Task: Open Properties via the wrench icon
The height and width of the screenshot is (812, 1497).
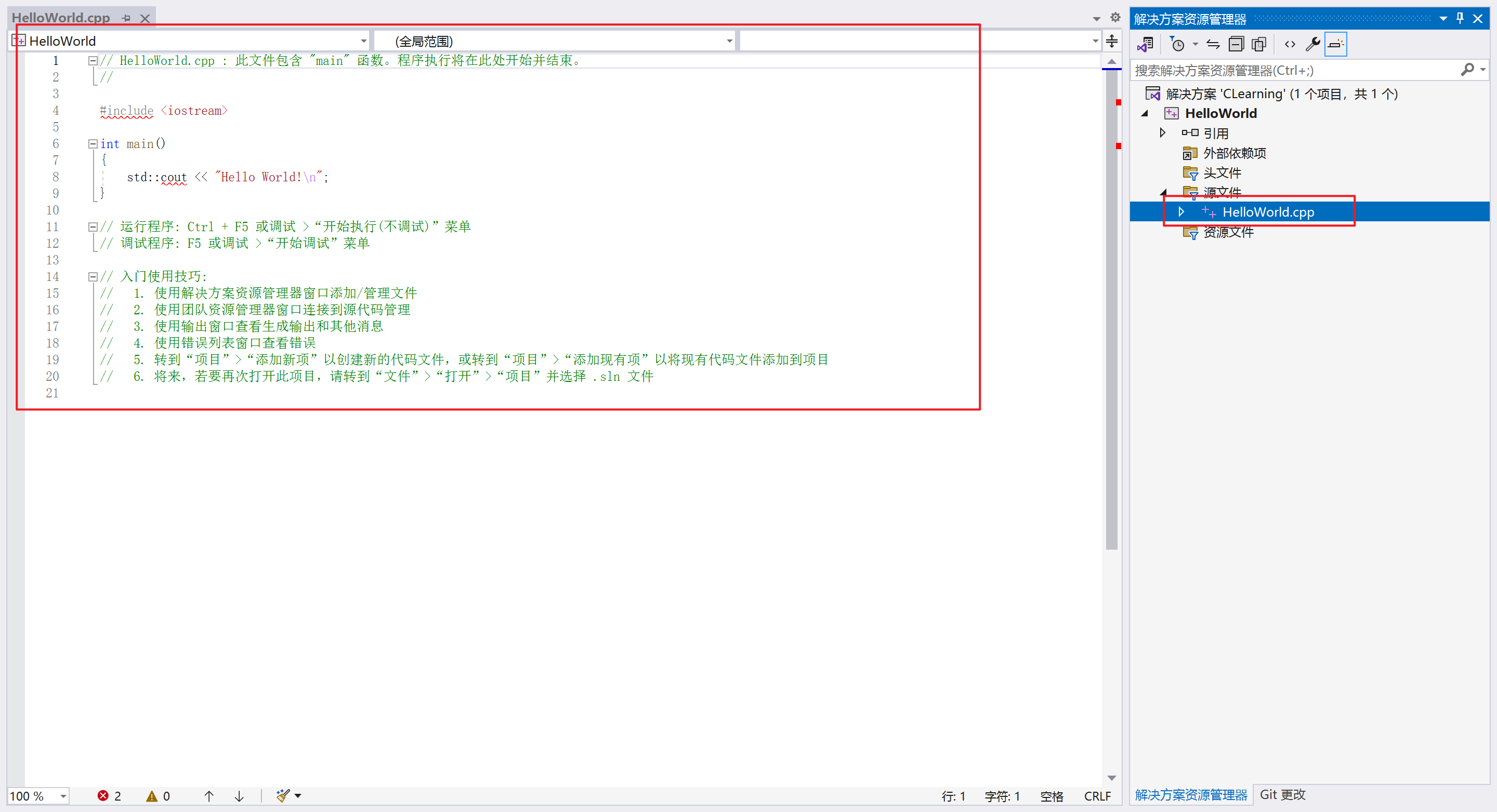Action: point(1312,44)
